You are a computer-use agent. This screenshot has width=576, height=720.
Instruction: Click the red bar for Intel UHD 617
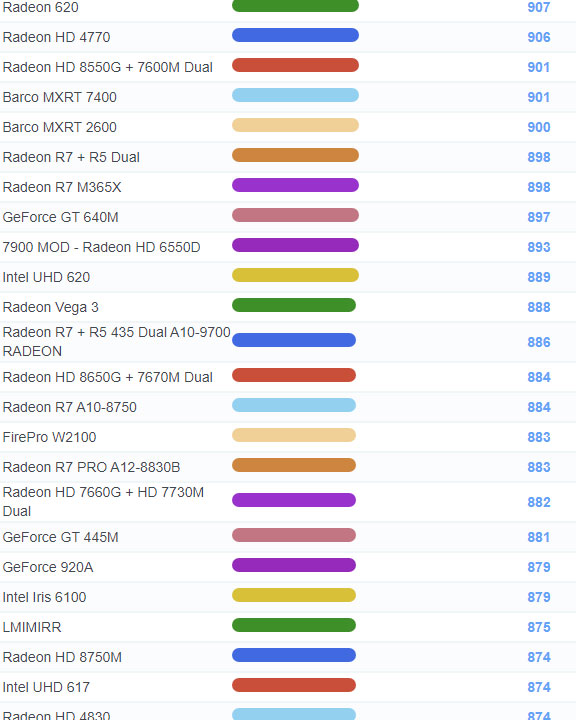pyautogui.click(x=294, y=685)
